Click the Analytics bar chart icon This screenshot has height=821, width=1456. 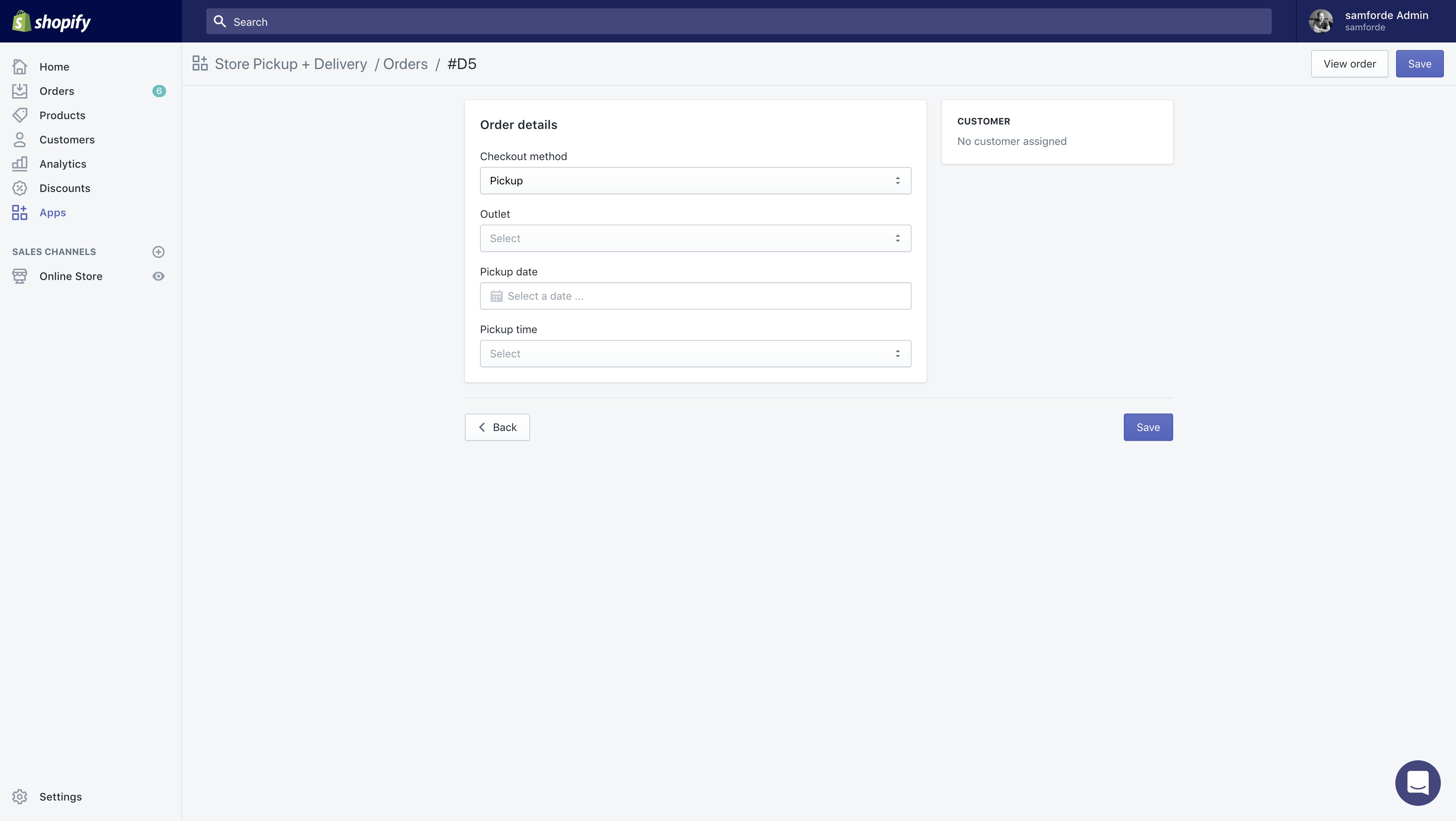point(20,164)
